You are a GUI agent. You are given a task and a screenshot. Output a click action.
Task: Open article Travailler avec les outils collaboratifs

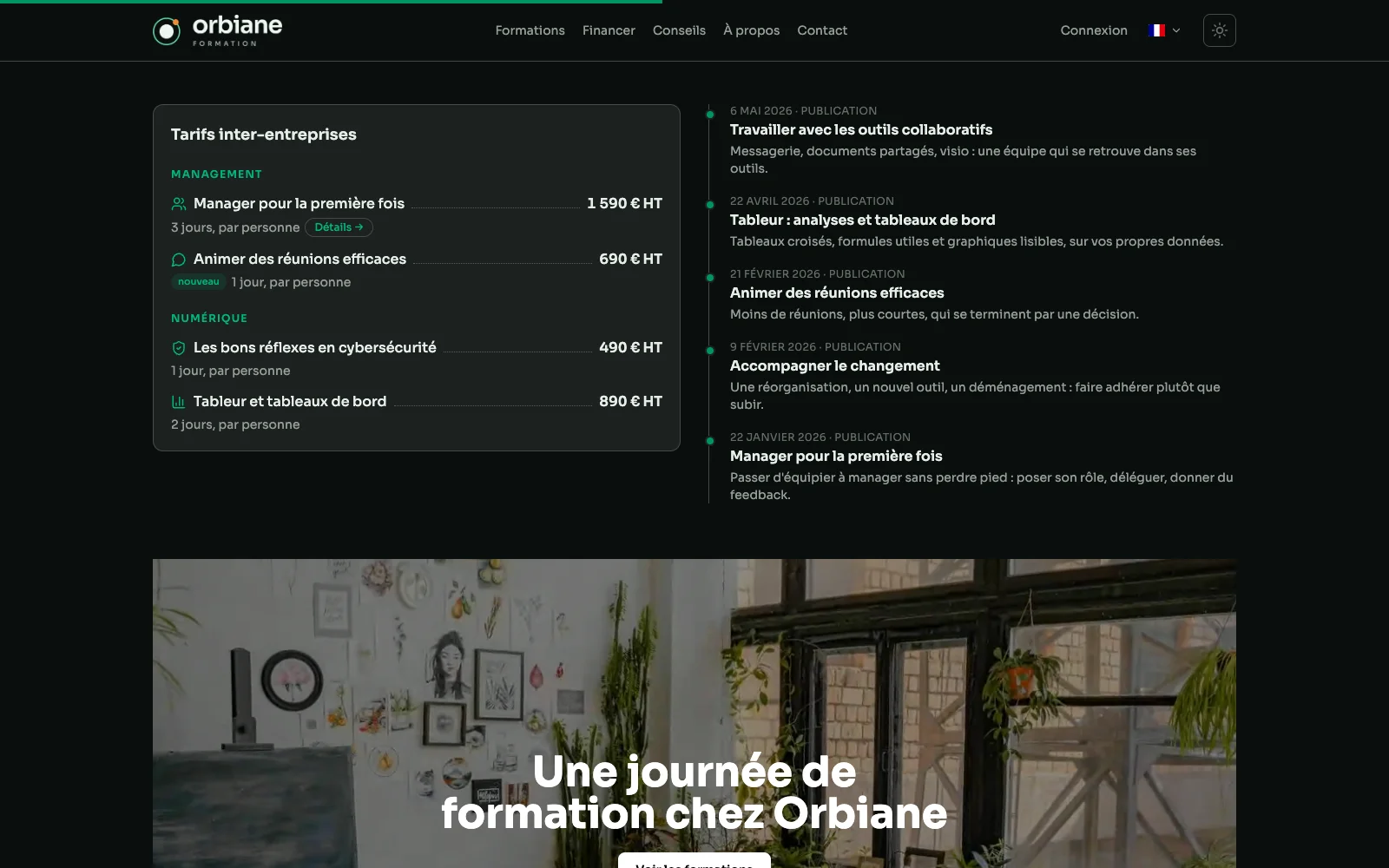pyautogui.click(x=860, y=129)
